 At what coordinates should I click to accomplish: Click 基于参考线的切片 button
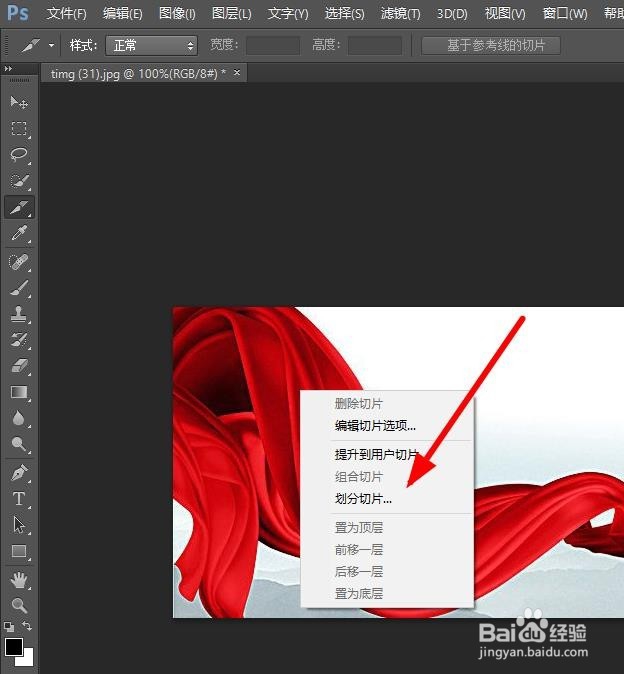[x=491, y=46]
